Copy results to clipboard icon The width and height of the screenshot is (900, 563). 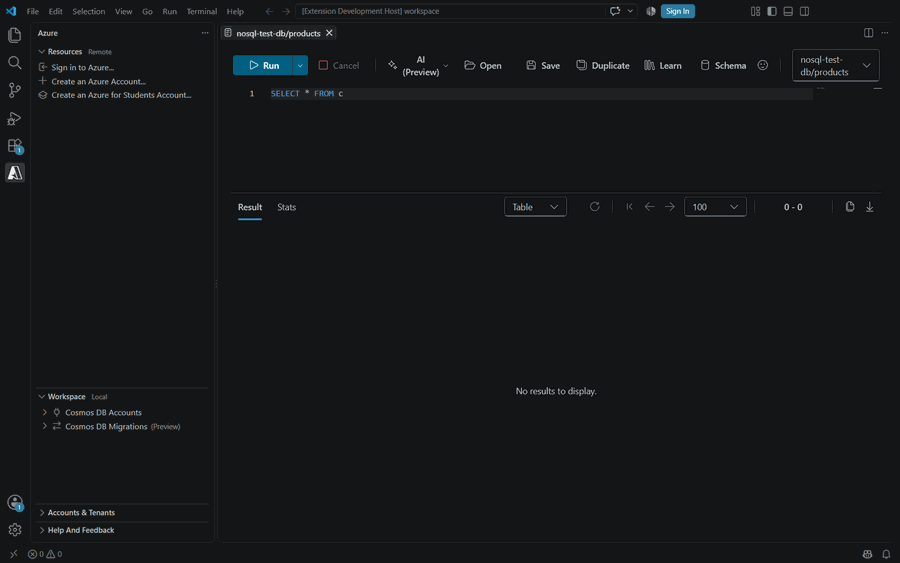click(x=849, y=207)
